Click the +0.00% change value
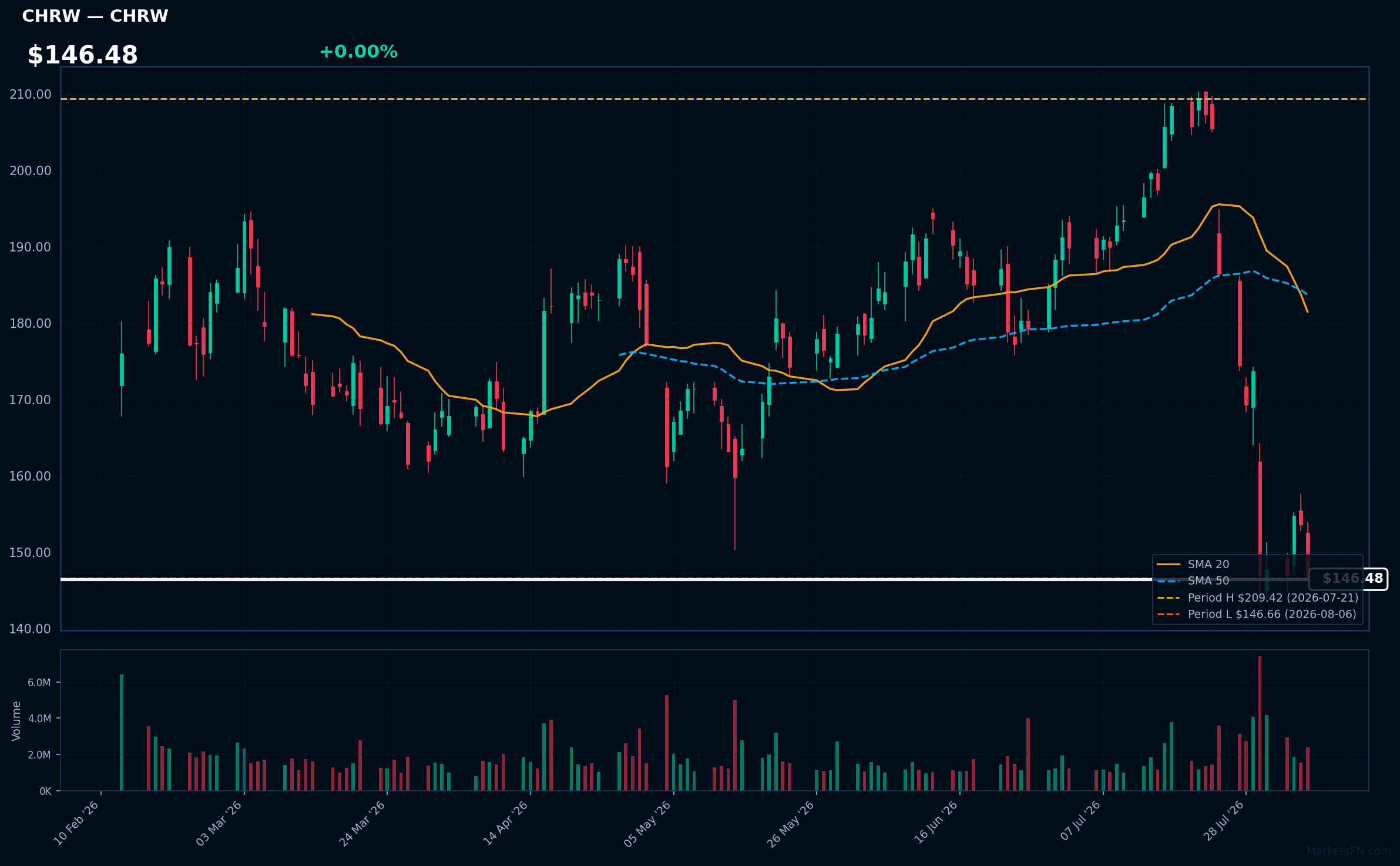Image resolution: width=1400 pixels, height=866 pixels. (x=358, y=52)
